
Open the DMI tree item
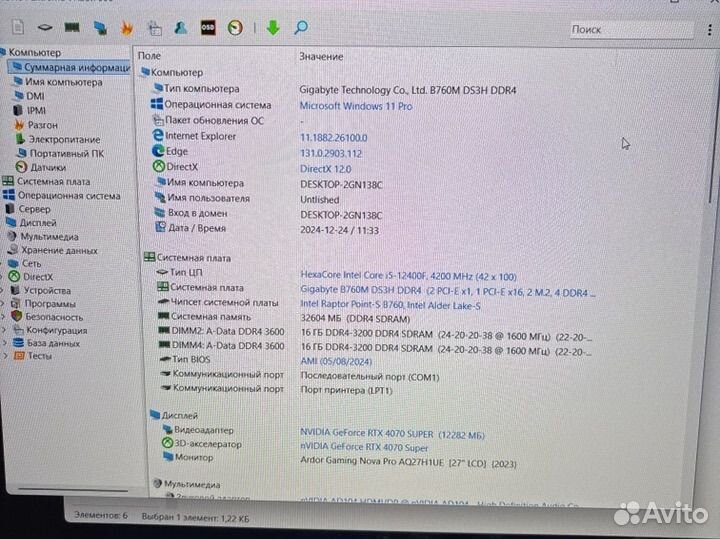point(29,96)
